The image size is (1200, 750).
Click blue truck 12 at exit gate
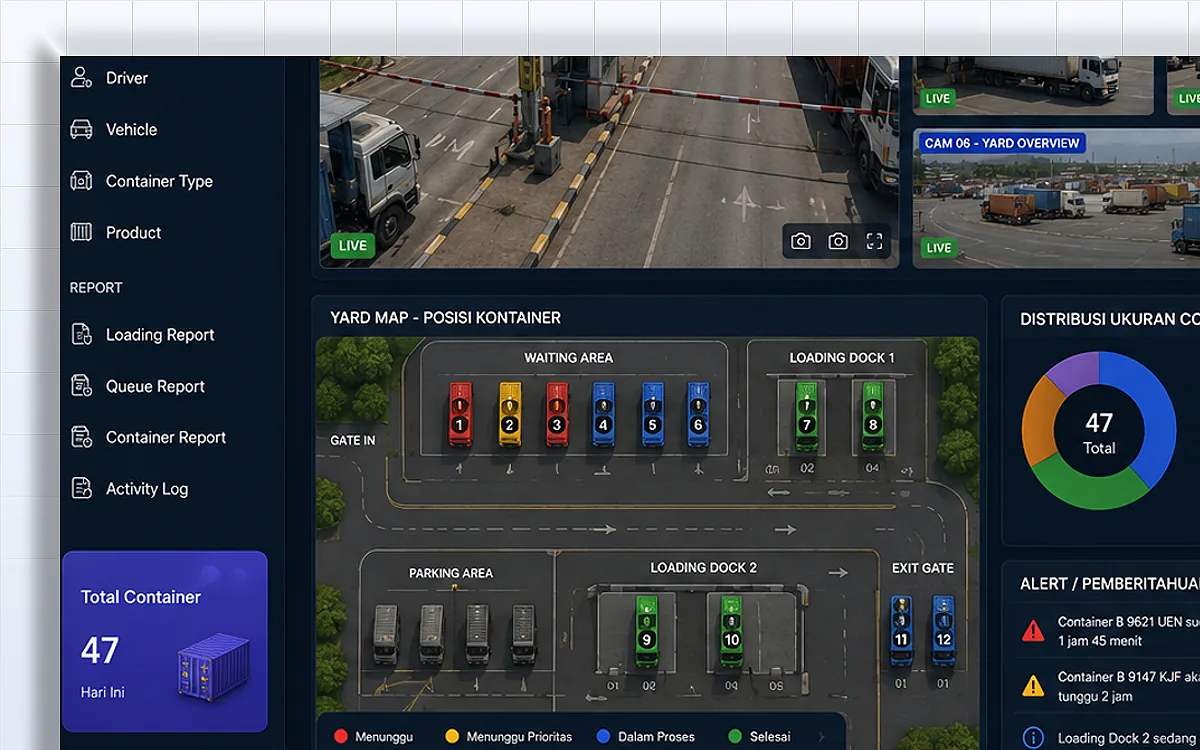pos(943,630)
